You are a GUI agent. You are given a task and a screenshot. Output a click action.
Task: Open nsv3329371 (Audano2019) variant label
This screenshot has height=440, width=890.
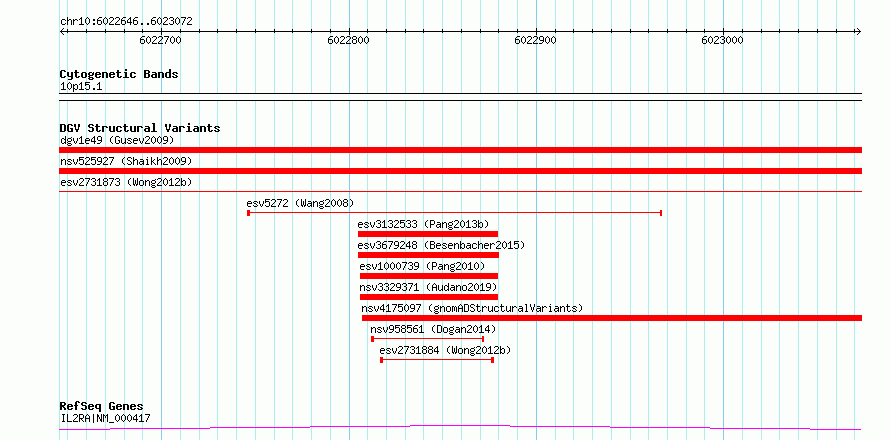point(428,287)
